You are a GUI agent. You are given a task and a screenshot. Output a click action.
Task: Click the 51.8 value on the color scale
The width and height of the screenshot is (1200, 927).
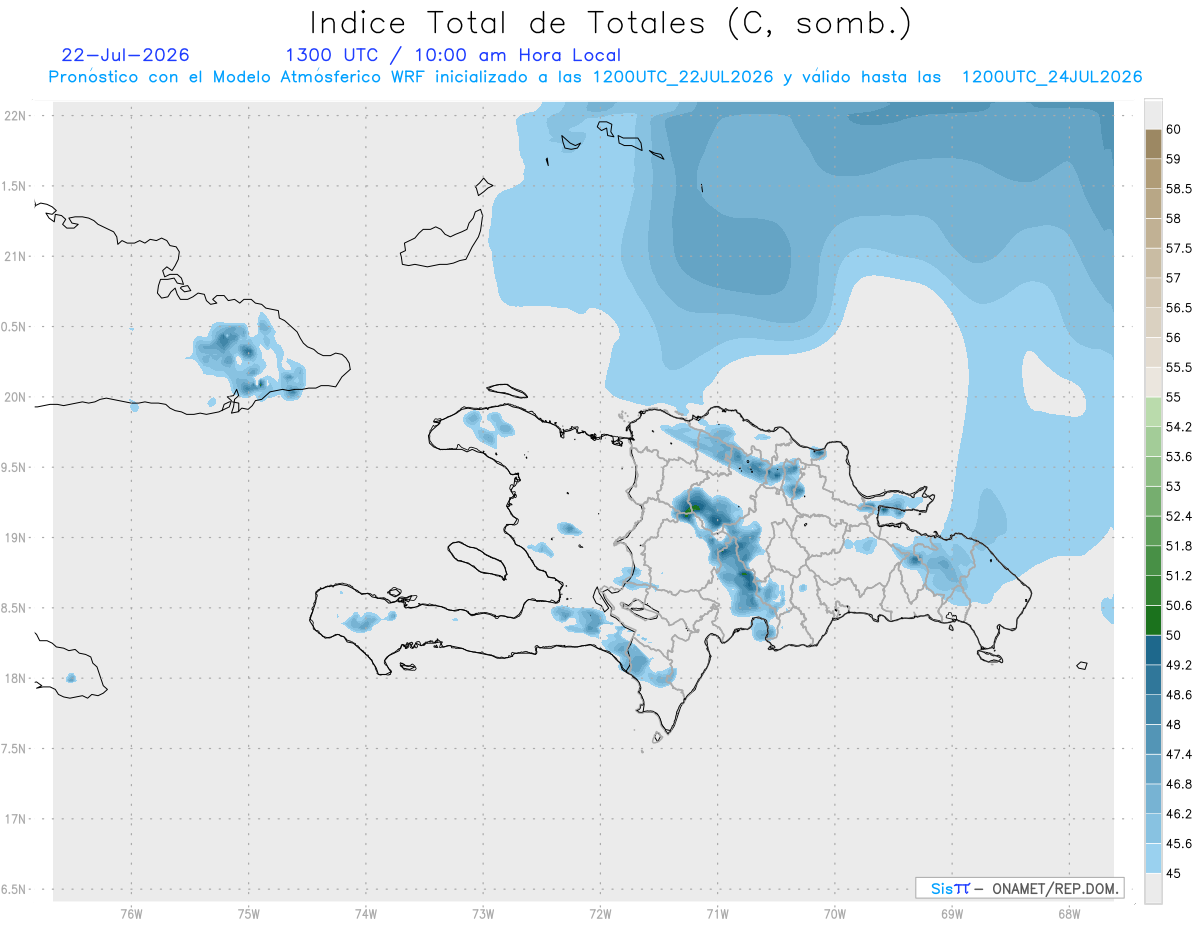pyautogui.click(x=1179, y=546)
